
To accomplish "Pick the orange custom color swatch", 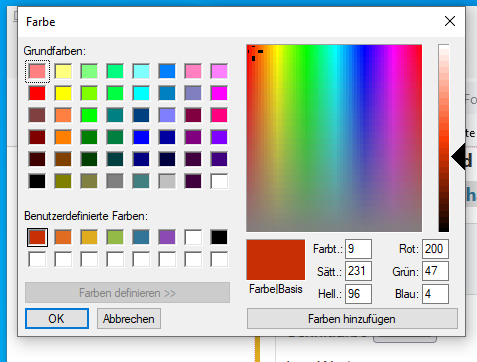I will pyautogui.click(x=63, y=238).
